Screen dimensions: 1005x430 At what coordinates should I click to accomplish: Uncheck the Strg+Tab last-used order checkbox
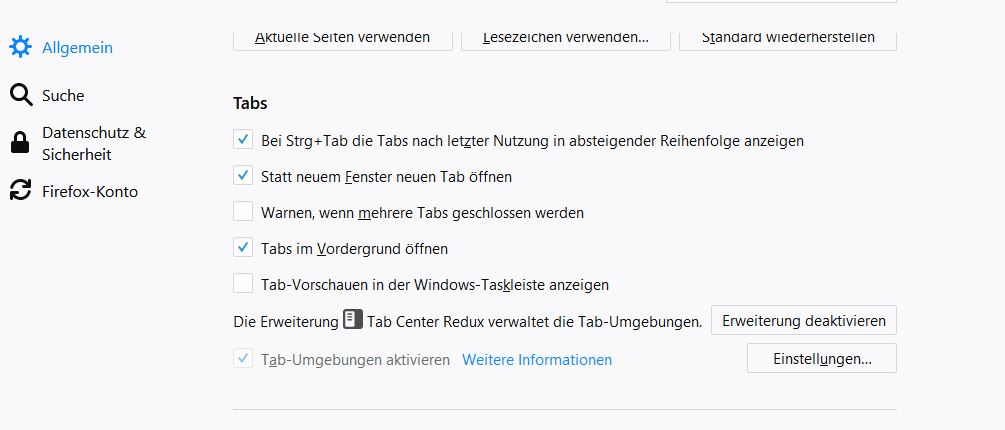[x=243, y=140]
